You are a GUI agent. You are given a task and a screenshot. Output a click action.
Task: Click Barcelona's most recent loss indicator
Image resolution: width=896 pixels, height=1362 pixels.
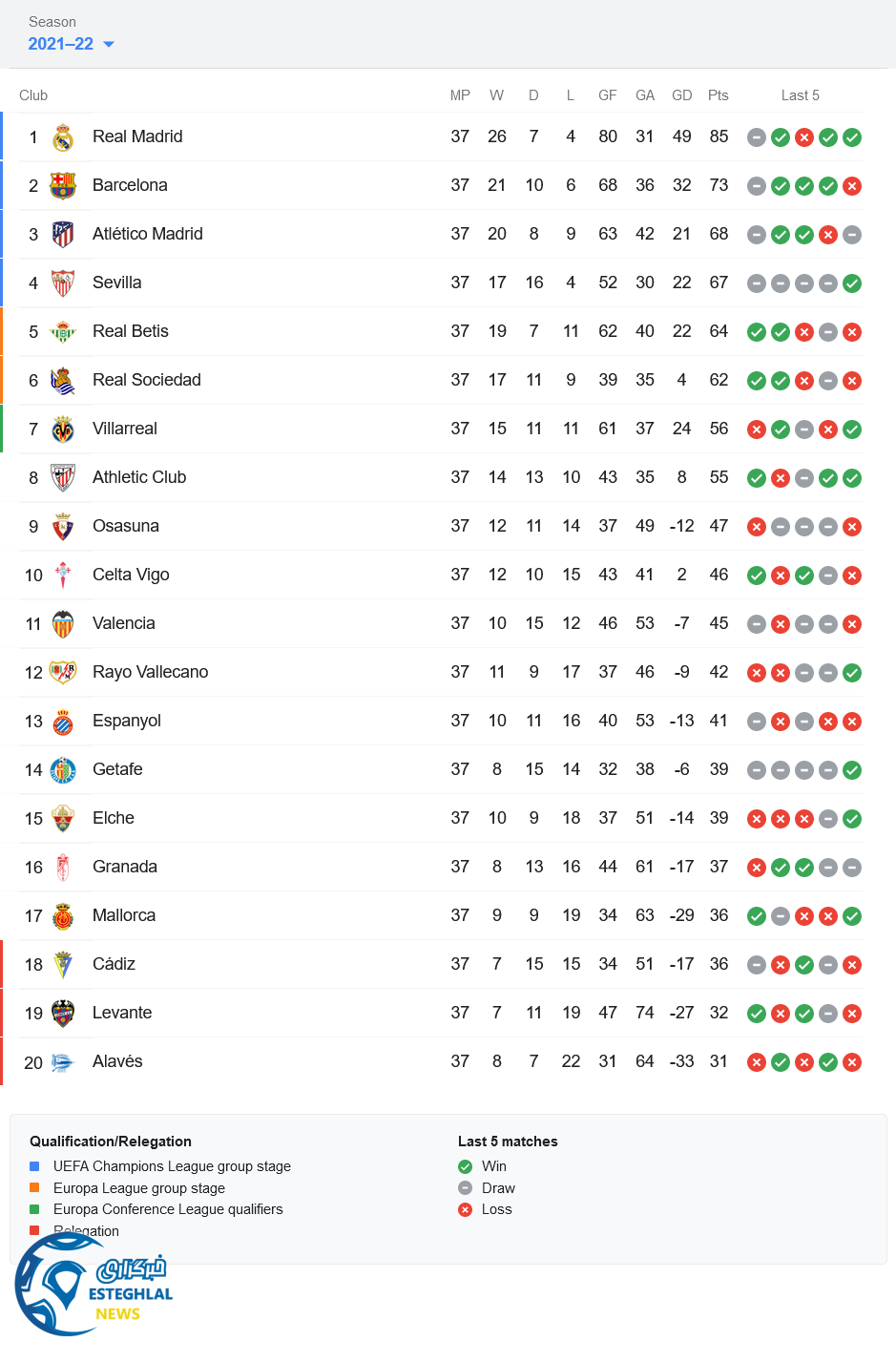pos(852,186)
